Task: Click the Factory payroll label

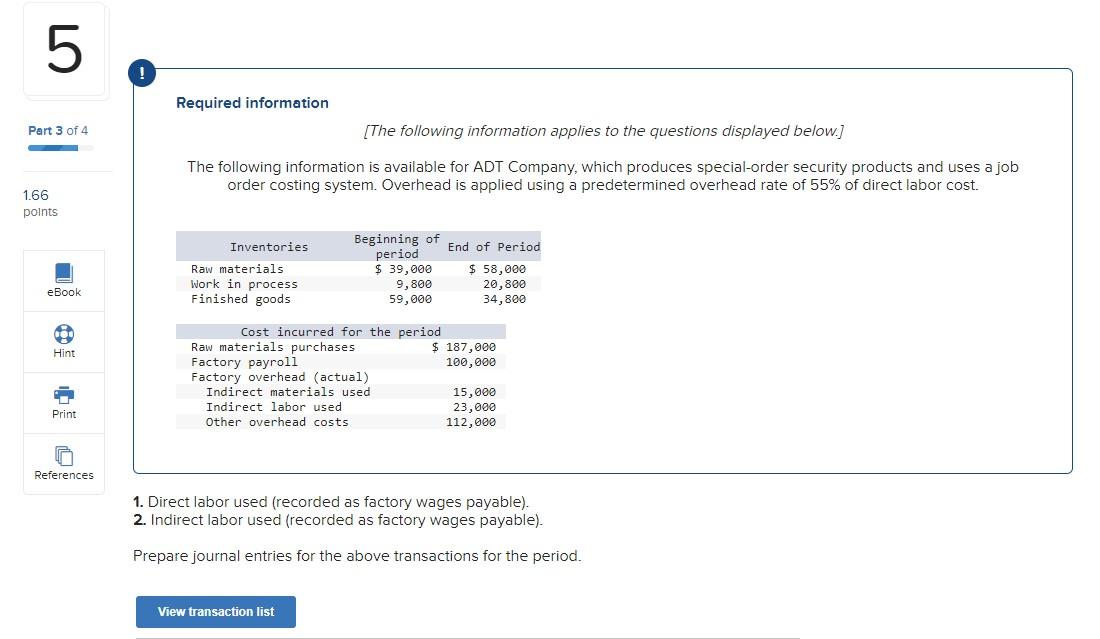Action: [244, 362]
